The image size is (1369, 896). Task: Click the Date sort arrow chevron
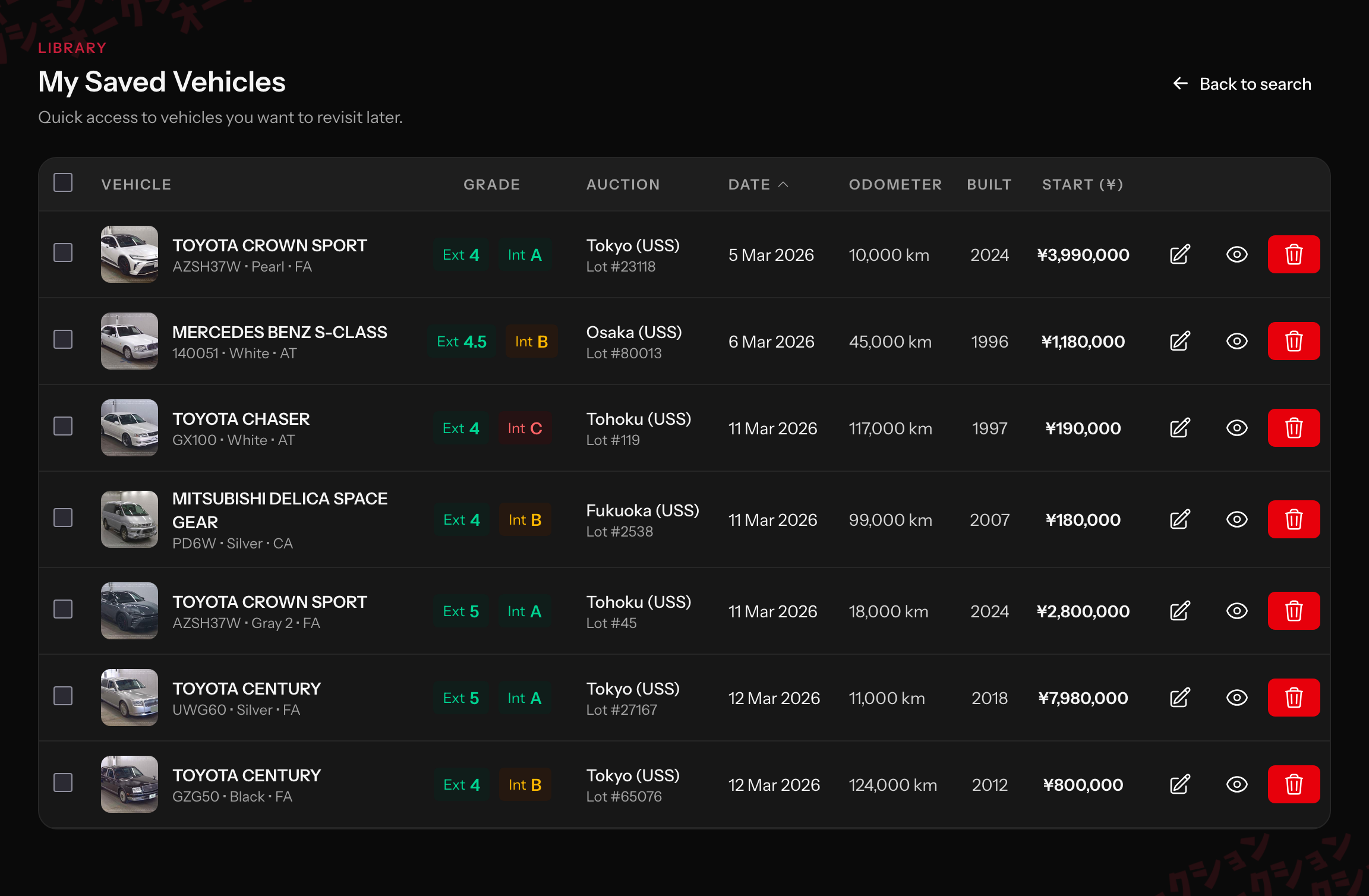[783, 185]
